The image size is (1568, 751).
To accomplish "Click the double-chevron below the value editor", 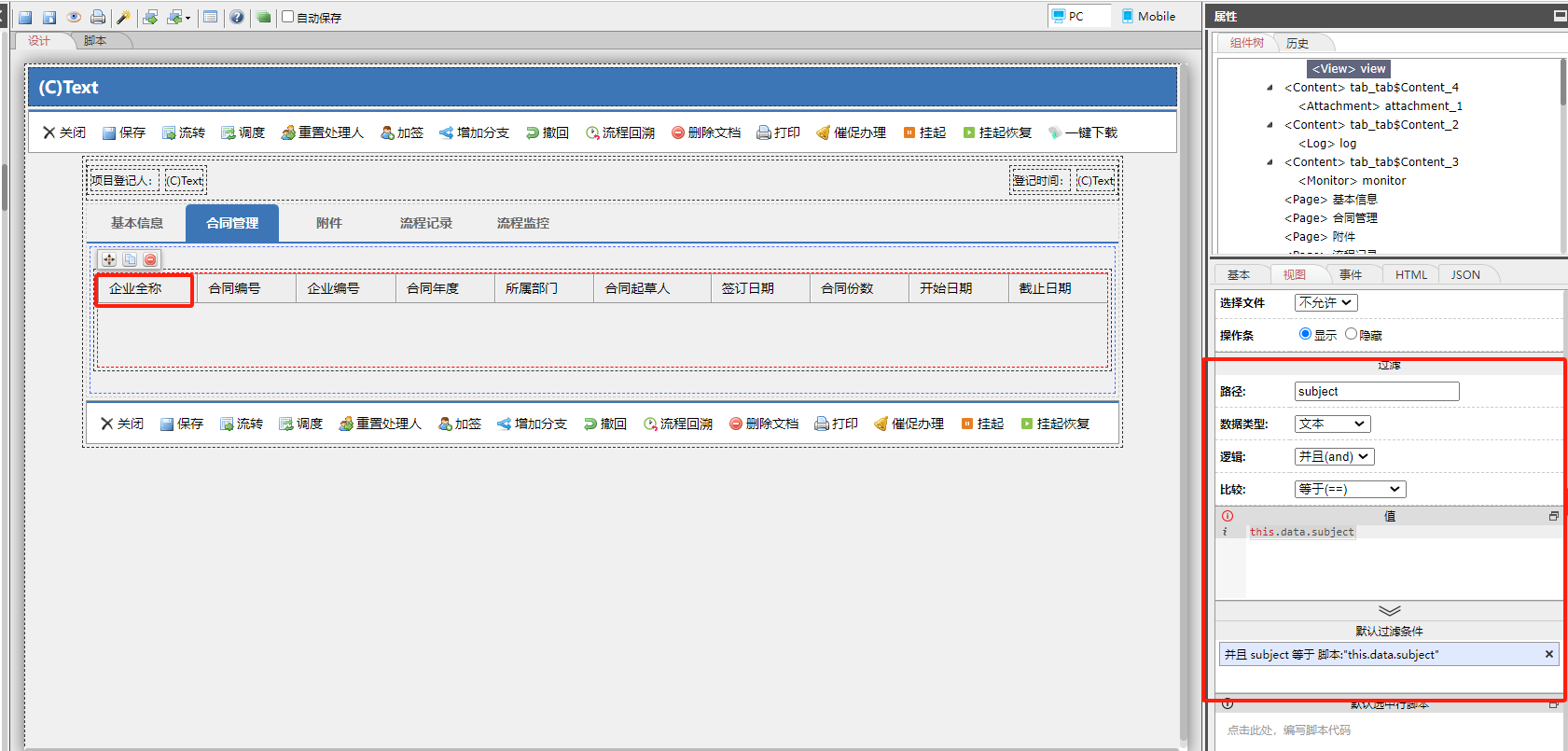I will (x=1389, y=611).
